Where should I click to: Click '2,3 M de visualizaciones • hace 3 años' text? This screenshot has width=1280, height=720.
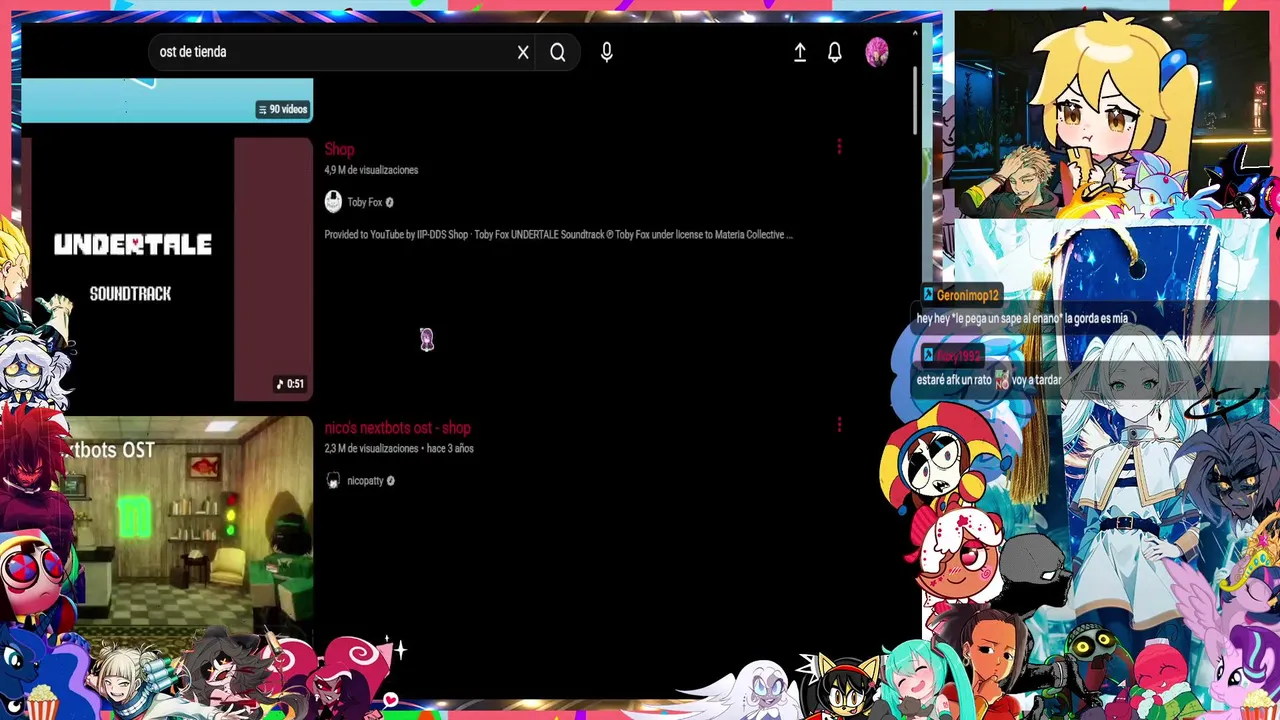(x=399, y=449)
